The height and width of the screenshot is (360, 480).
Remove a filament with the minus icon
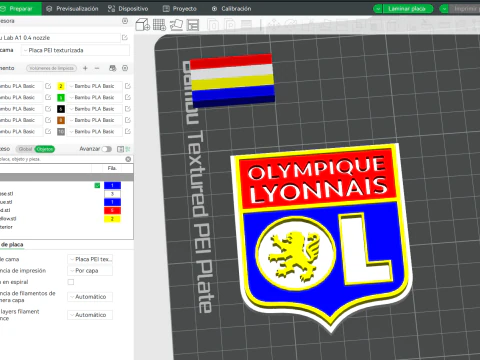click(97, 68)
